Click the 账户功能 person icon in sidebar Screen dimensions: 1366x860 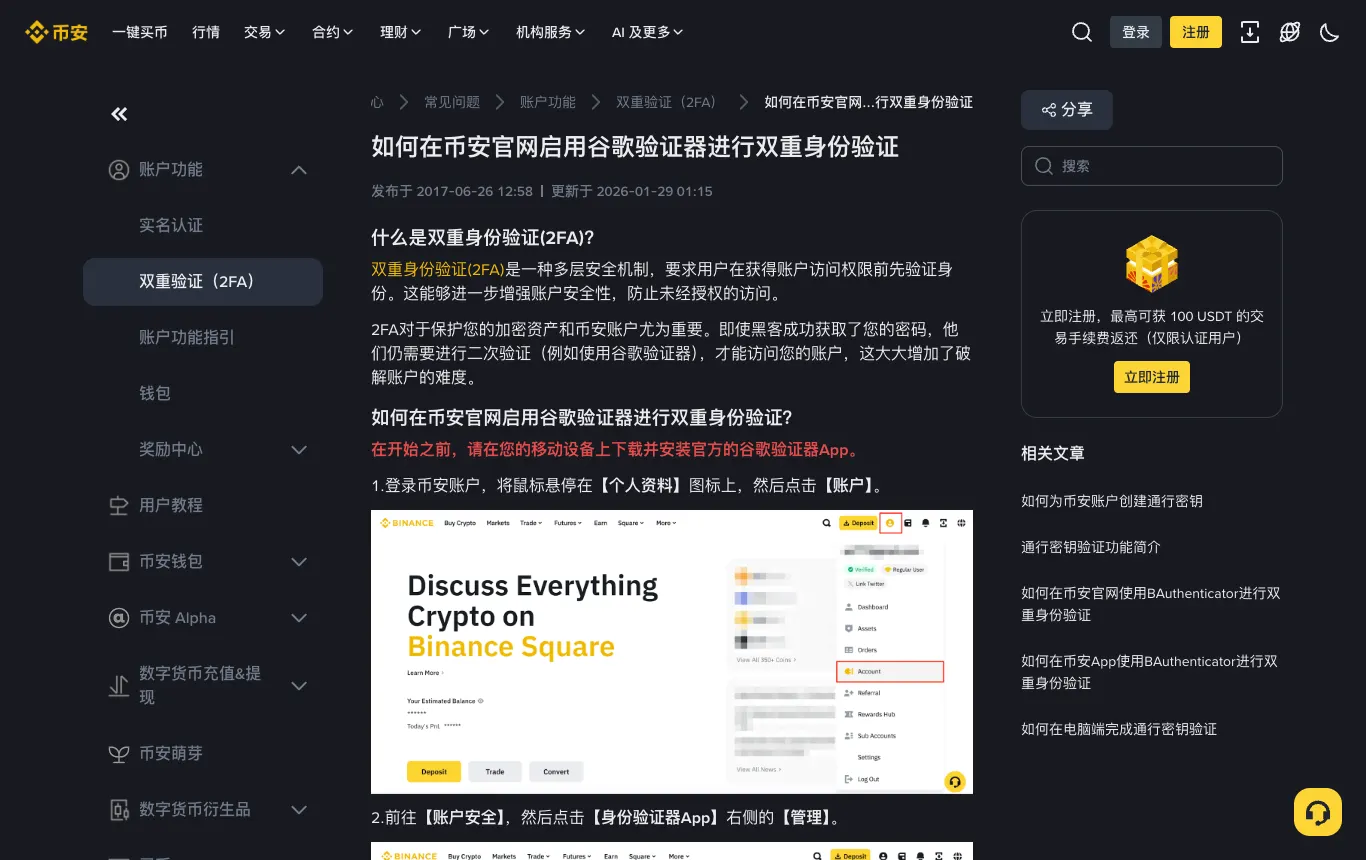click(119, 170)
